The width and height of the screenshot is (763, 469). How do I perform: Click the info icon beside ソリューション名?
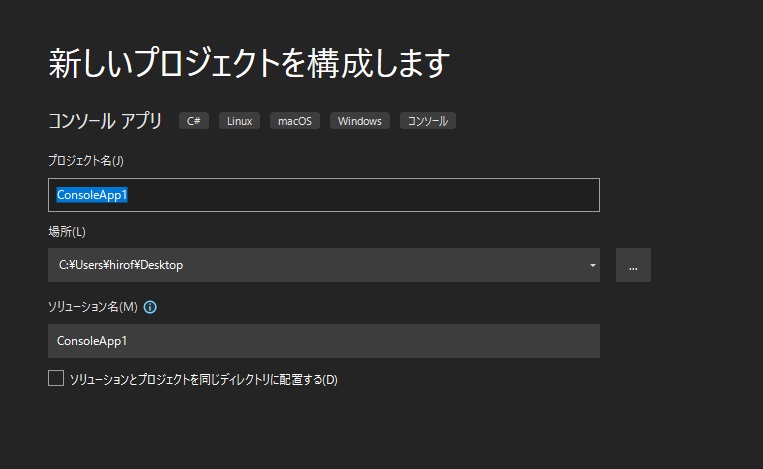[x=151, y=307]
